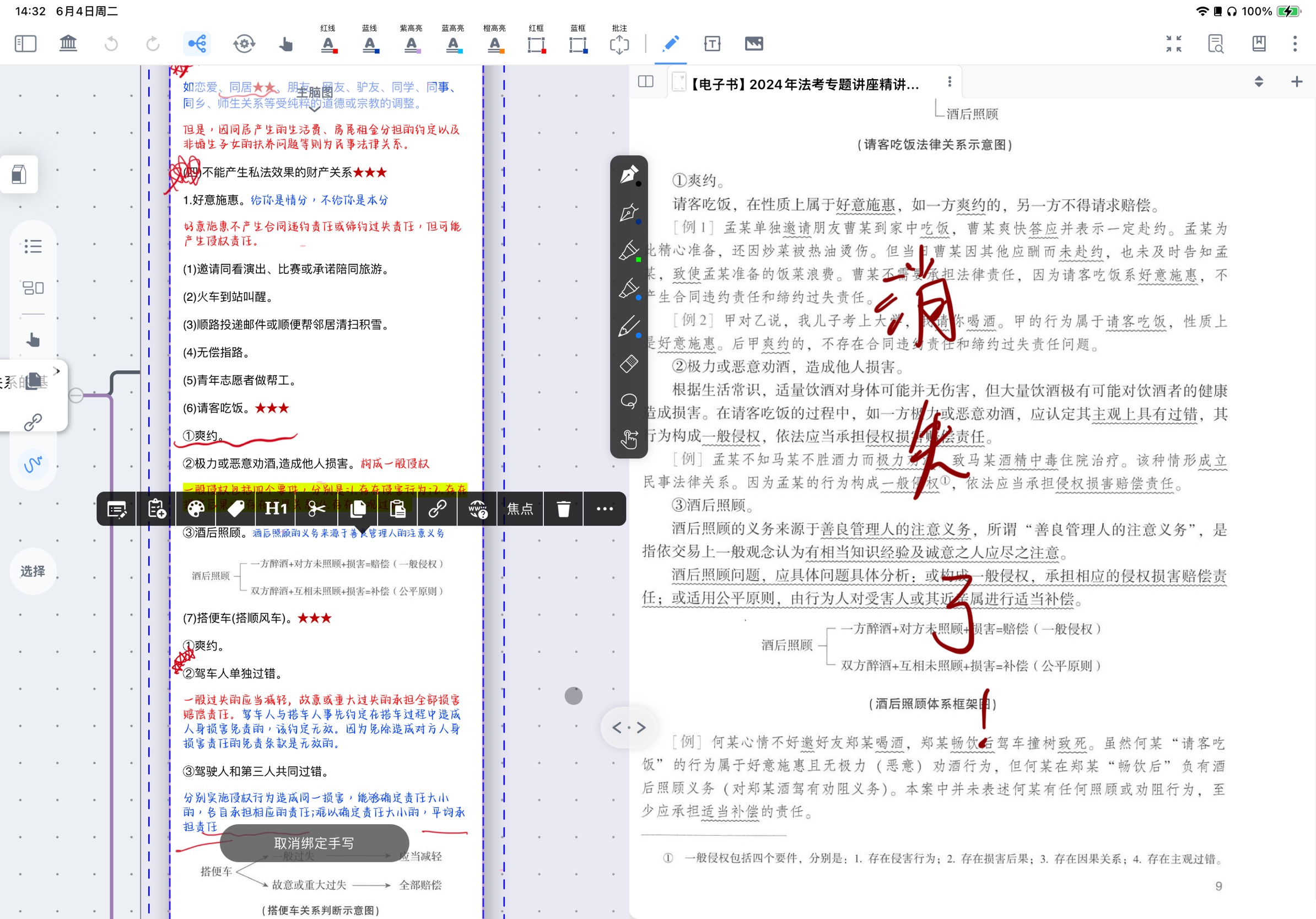Select the red line 红线 annotation tool
Image resolution: width=1316 pixels, height=919 pixels.
pos(328,39)
